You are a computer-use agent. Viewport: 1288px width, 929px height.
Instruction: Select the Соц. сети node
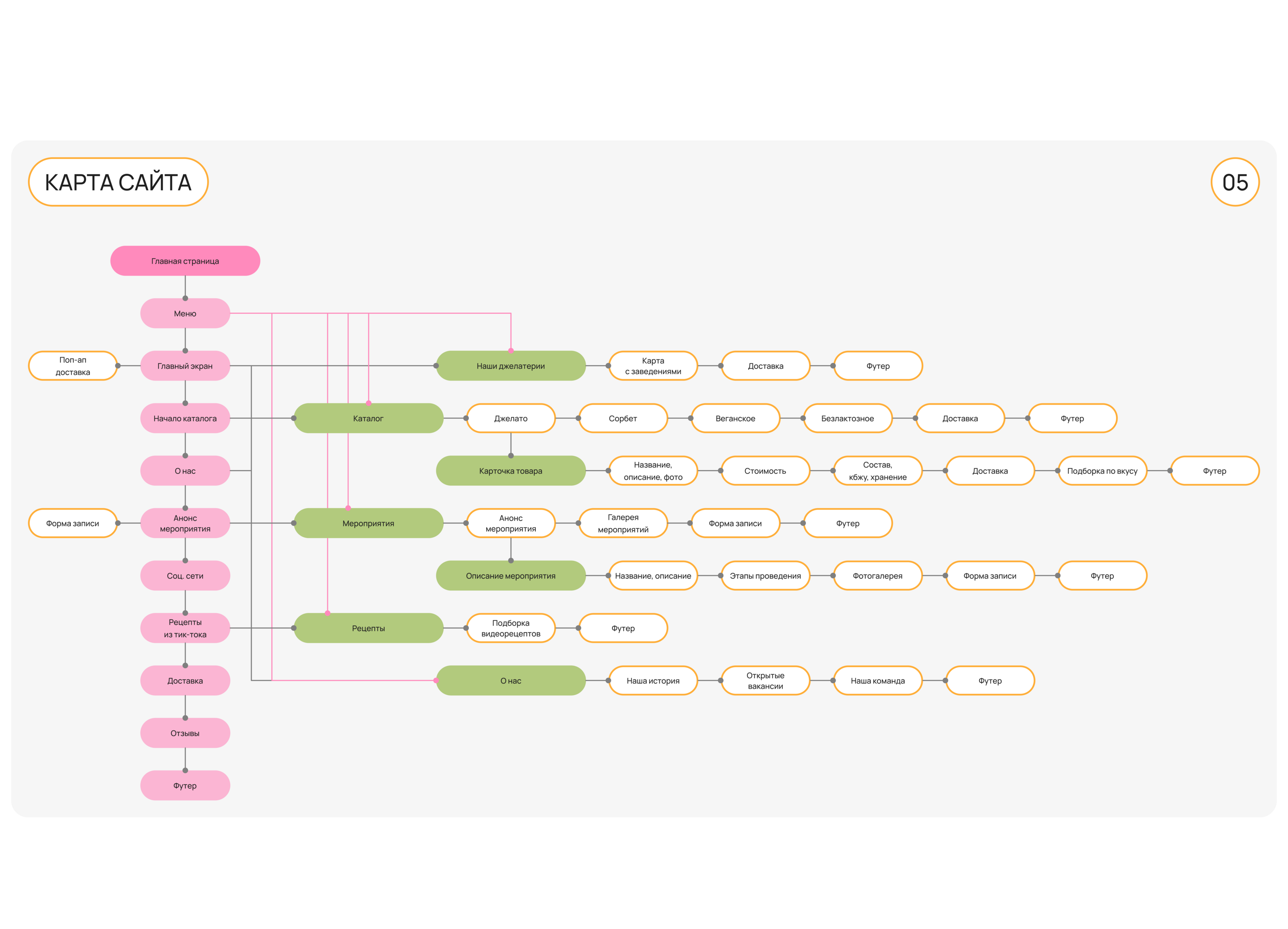[185, 575]
